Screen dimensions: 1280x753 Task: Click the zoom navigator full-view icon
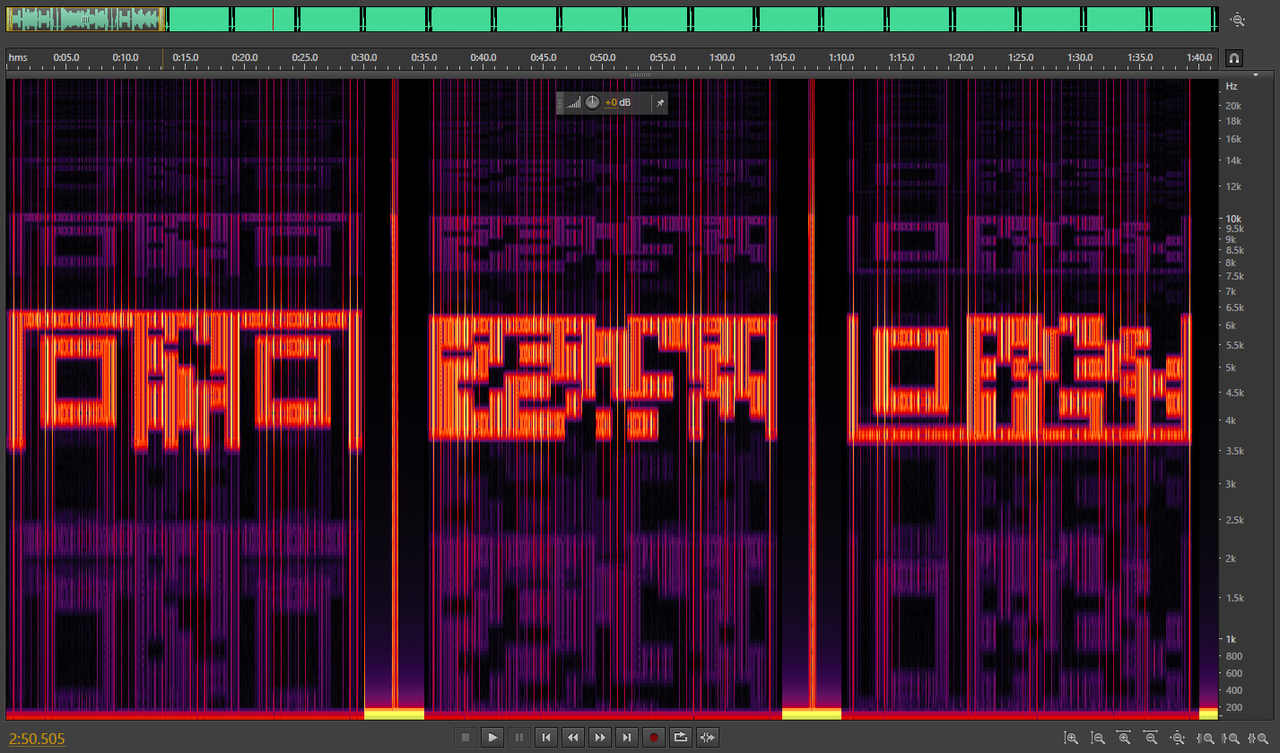[1238, 19]
